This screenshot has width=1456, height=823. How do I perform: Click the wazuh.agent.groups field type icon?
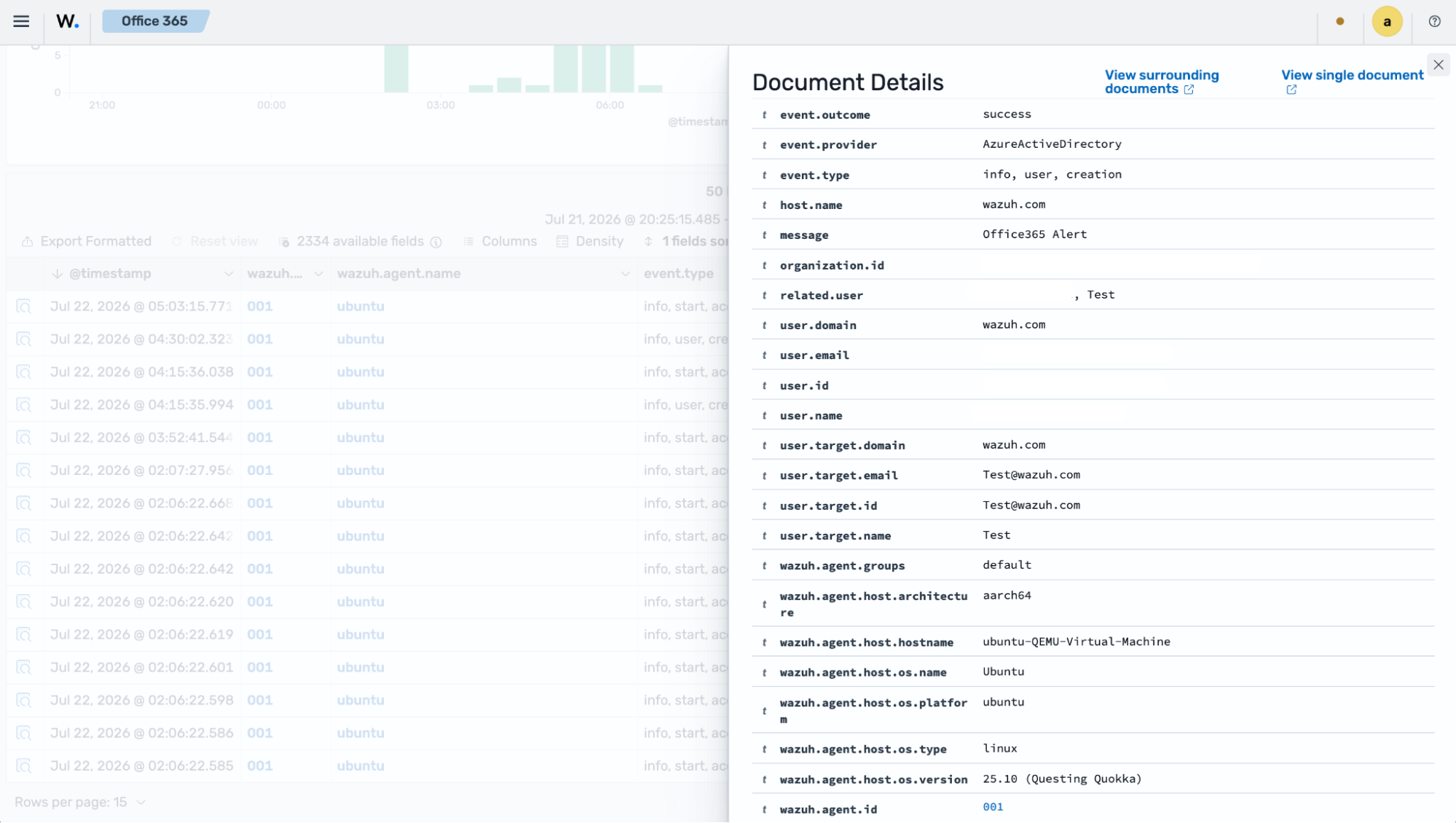(764, 566)
